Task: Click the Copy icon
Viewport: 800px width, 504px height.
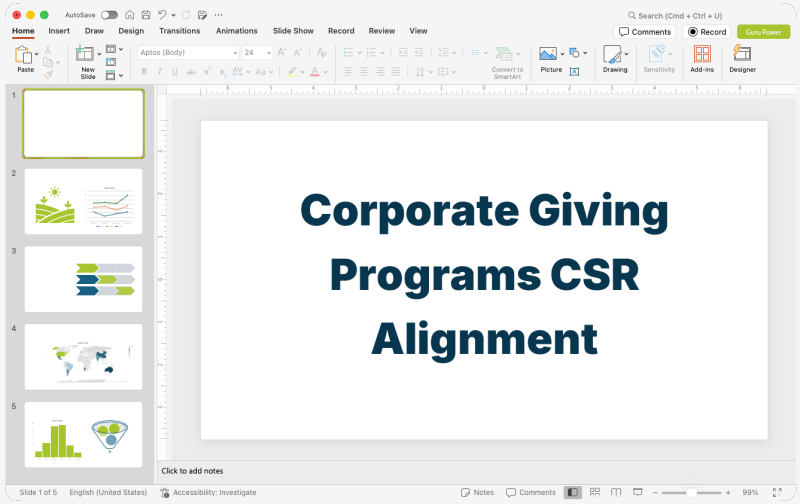Action: coord(47,62)
